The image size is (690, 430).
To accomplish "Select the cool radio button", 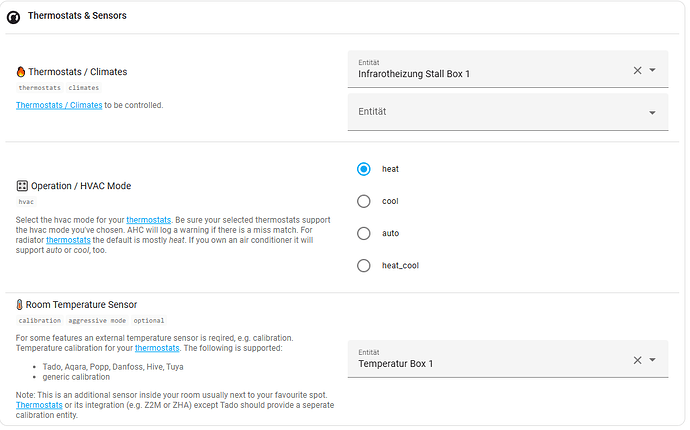I will tap(363, 201).
